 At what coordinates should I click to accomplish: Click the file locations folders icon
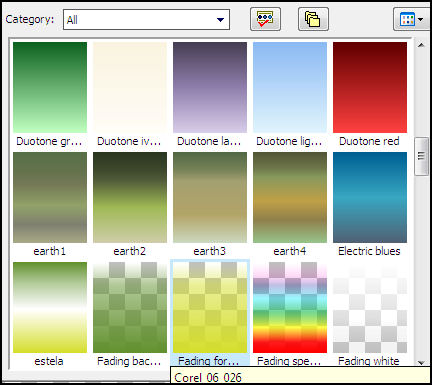pyautogui.click(x=313, y=19)
